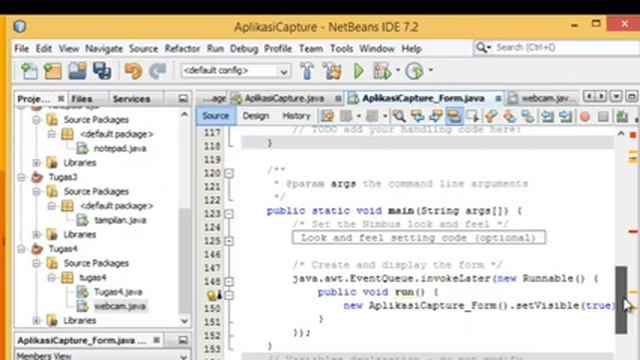640x360 pixels.
Task: Open the default config dropdown
Action: pos(283,71)
